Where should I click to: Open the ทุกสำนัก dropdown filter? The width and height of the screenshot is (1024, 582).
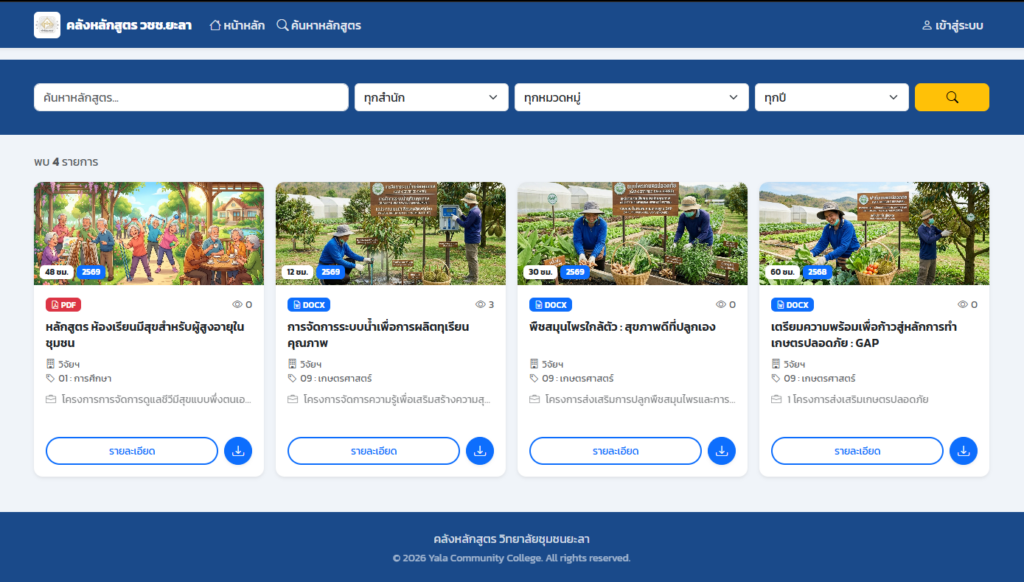431,97
